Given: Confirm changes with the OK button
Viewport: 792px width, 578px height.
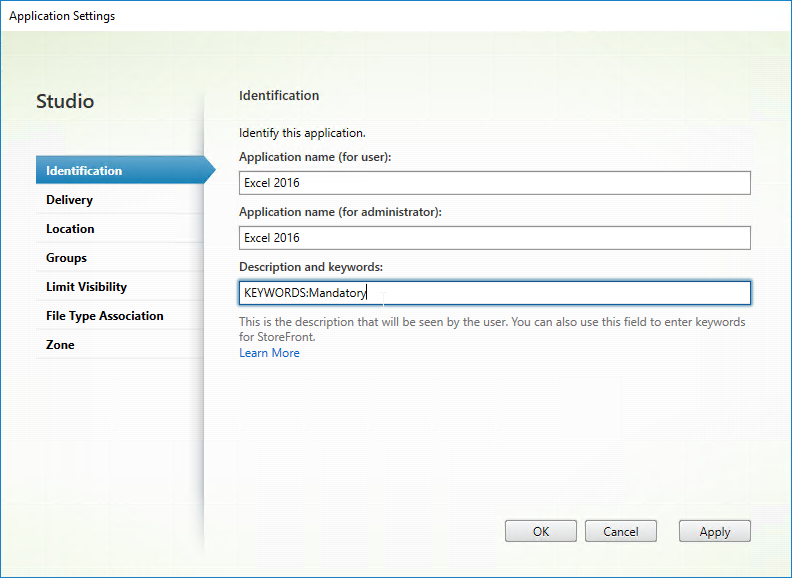Looking at the screenshot, I should click(x=540, y=531).
